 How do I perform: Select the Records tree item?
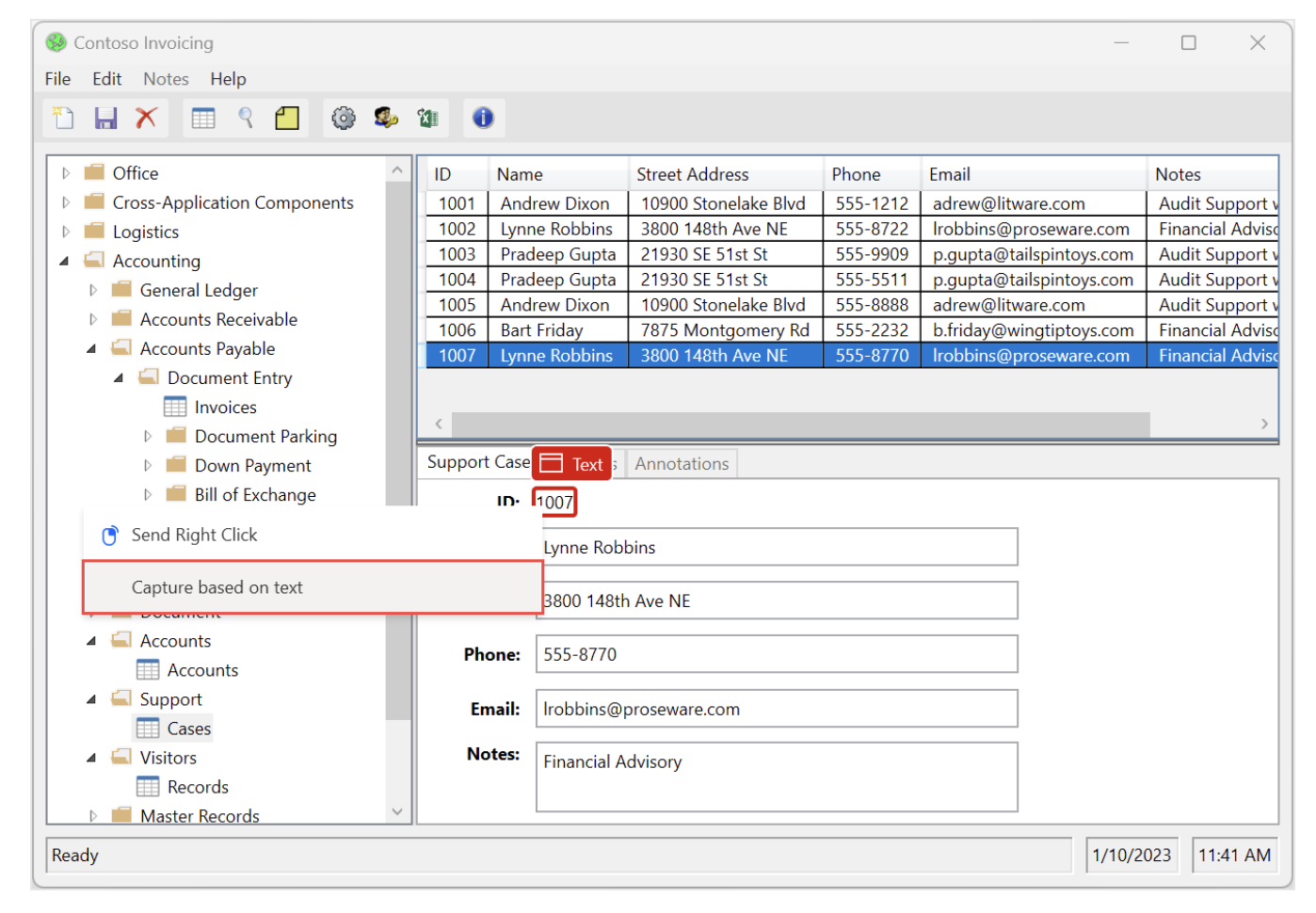pos(198,787)
